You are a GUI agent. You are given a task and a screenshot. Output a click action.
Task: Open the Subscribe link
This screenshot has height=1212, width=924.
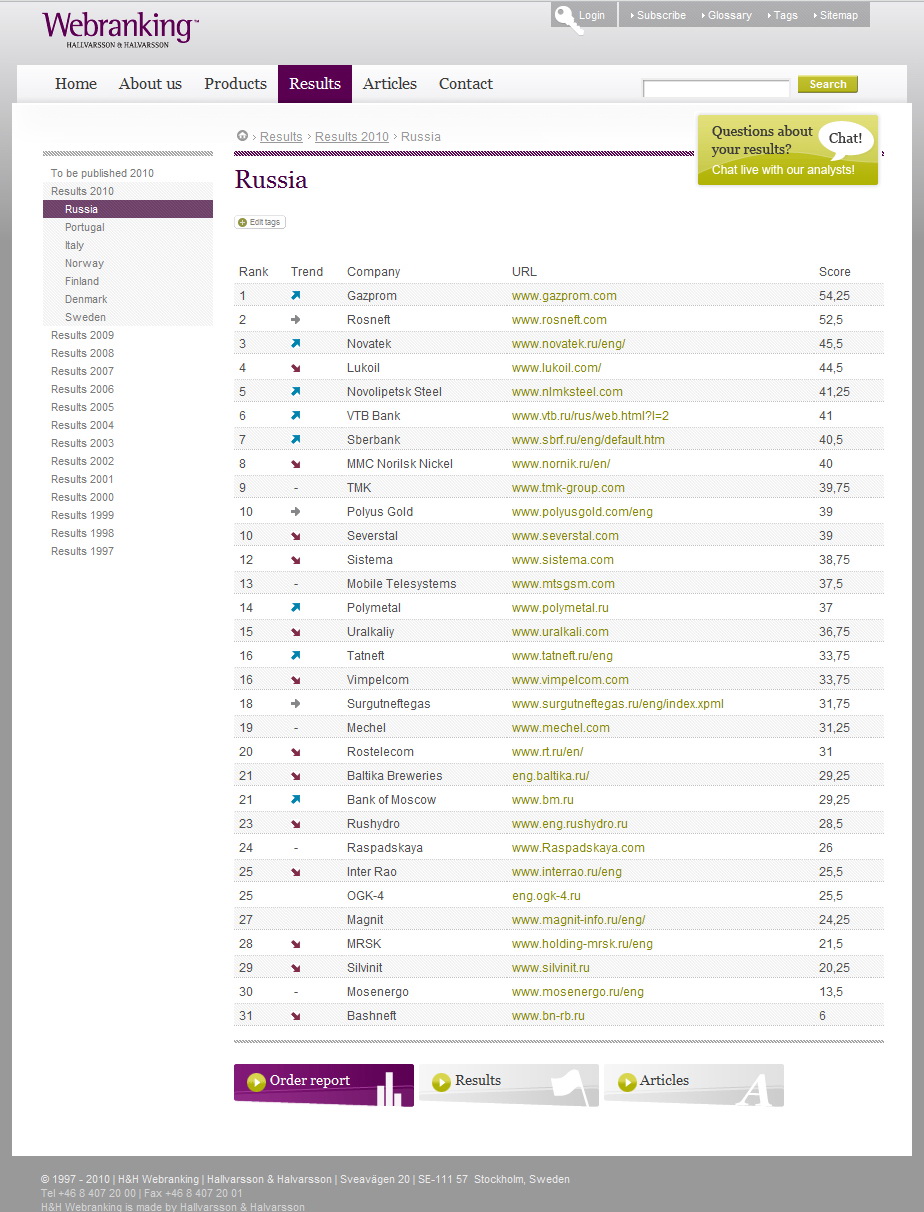click(661, 15)
